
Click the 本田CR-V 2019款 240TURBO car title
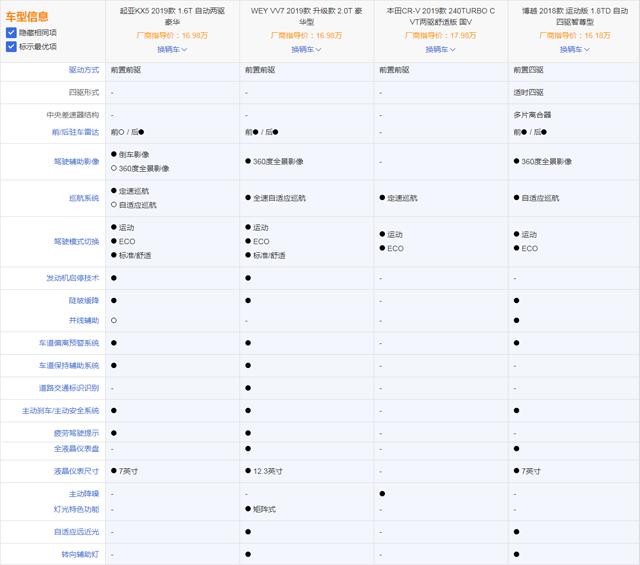tap(440, 16)
